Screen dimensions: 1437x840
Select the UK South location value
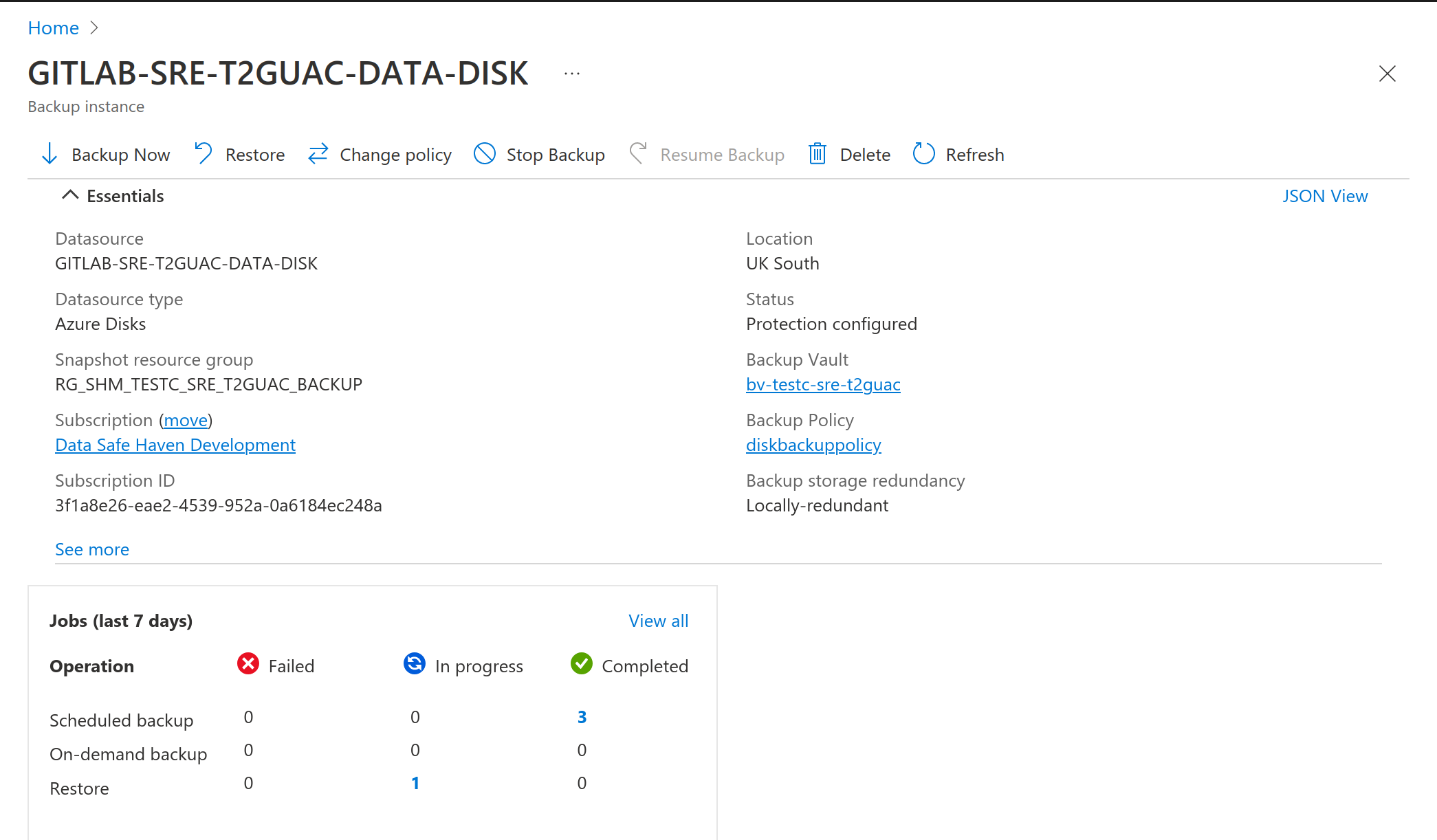(x=782, y=263)
